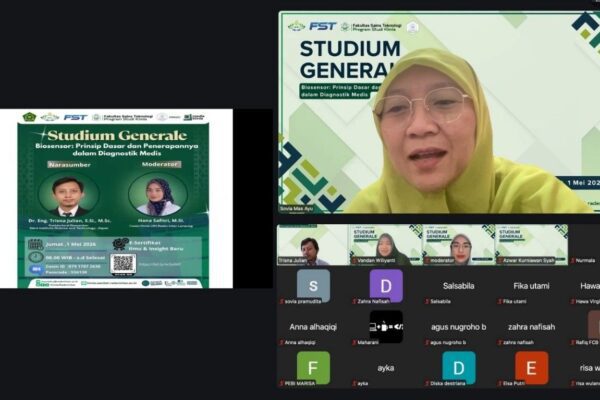Click muted mic icon beside small agus nugroho b label
Image resolution: width=600 pixels, height=400 pixels.
[427, 343]
